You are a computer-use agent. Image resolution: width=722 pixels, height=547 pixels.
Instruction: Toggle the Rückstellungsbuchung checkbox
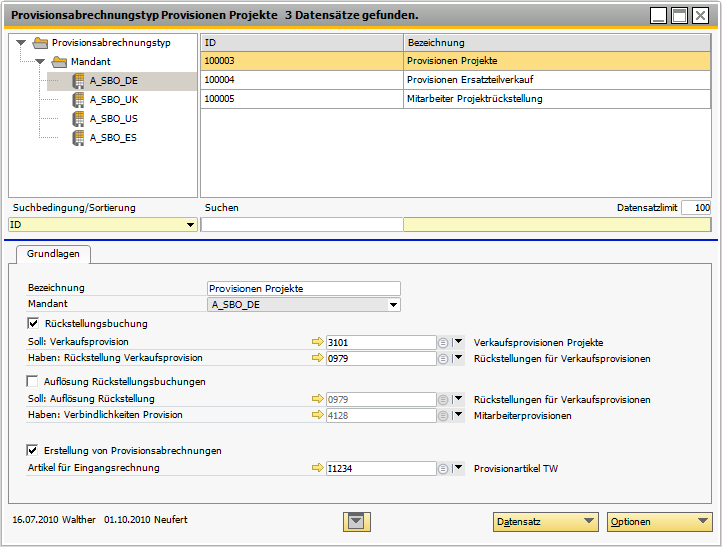pyautogui.click(x=33, y=324)
